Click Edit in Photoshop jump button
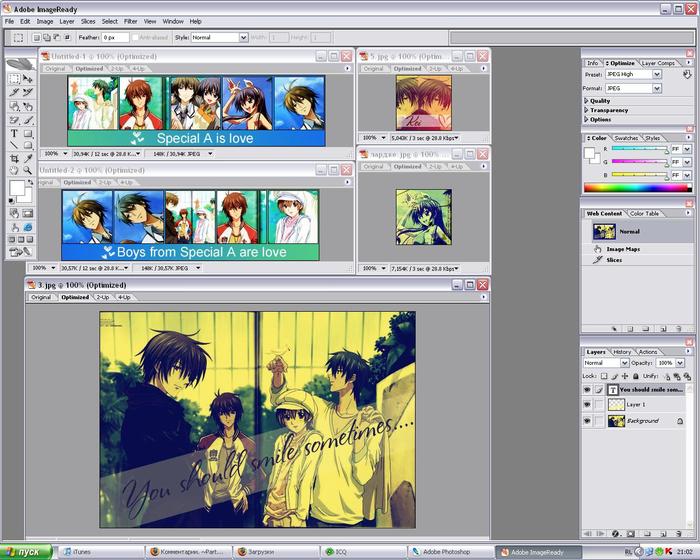This screenshot has width=700, height=560. [20, 252]
